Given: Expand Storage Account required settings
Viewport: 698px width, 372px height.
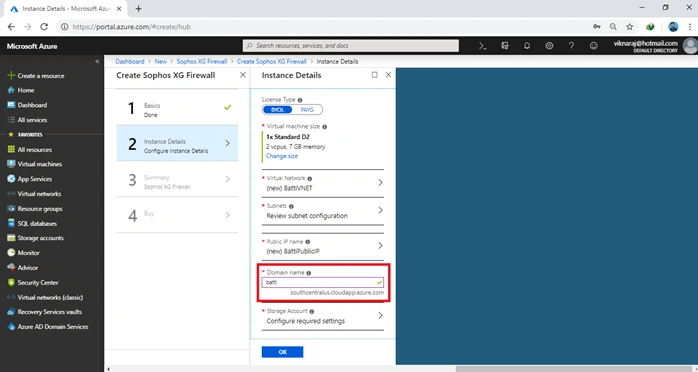Looking at the screenshot, I should [323, 316].
